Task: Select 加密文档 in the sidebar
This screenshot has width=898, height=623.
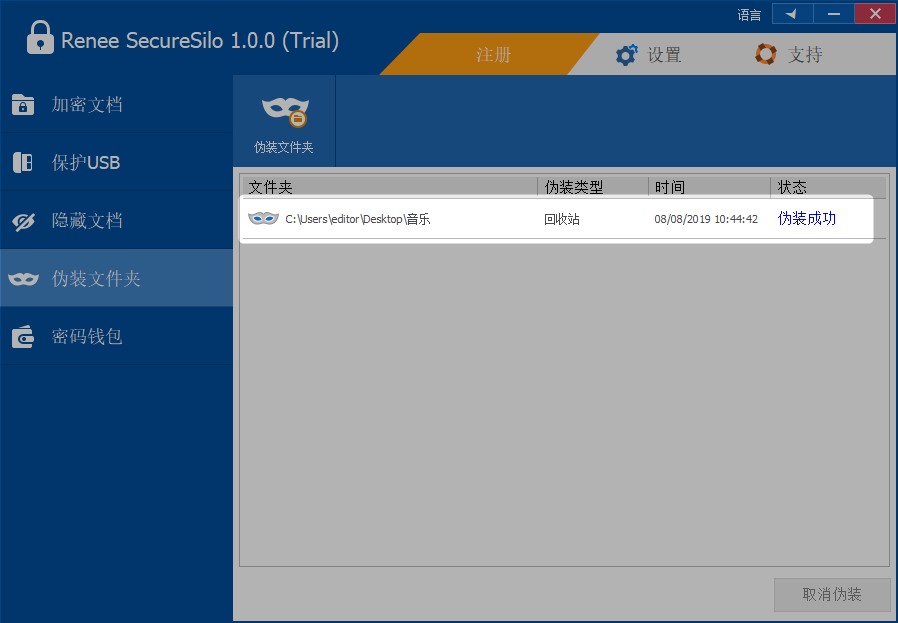Action: (x=116, y=104)
